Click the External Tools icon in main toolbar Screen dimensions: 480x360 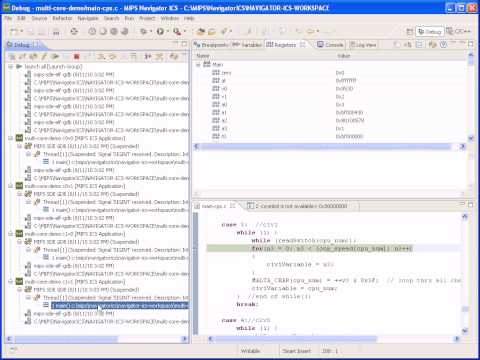[177, 32]
